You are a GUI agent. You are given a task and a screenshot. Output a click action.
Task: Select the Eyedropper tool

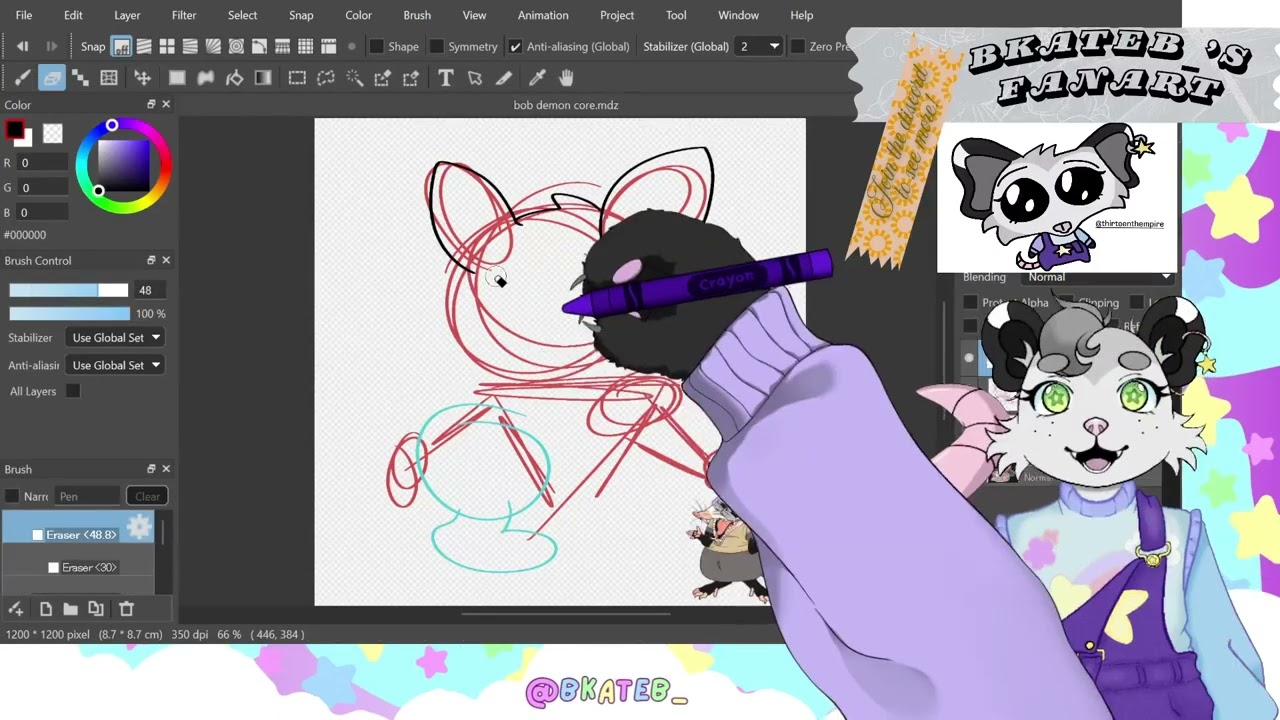[537, 78]
